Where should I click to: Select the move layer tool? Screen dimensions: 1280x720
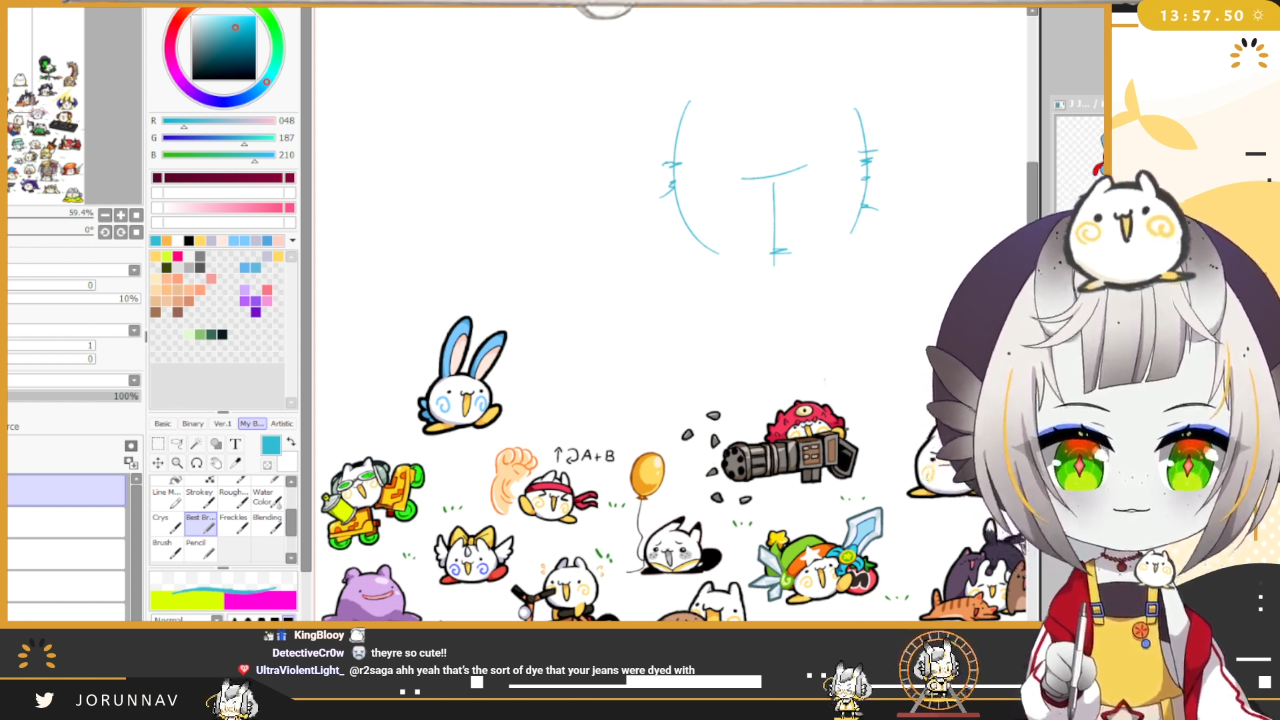[158, 463]
